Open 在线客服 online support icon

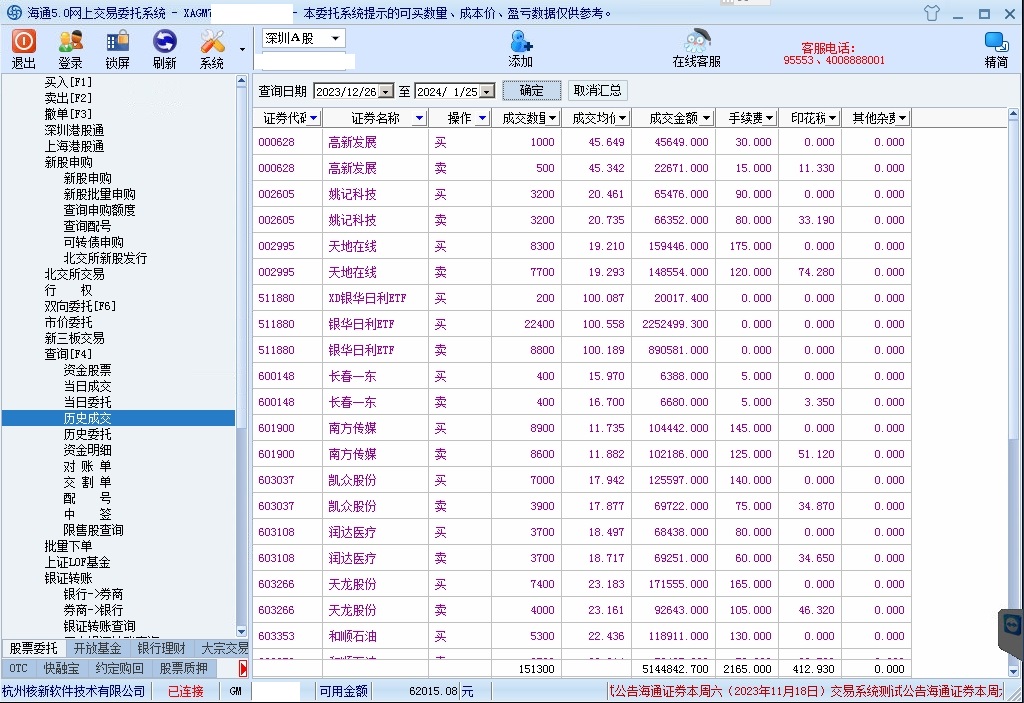pos(697,41)
